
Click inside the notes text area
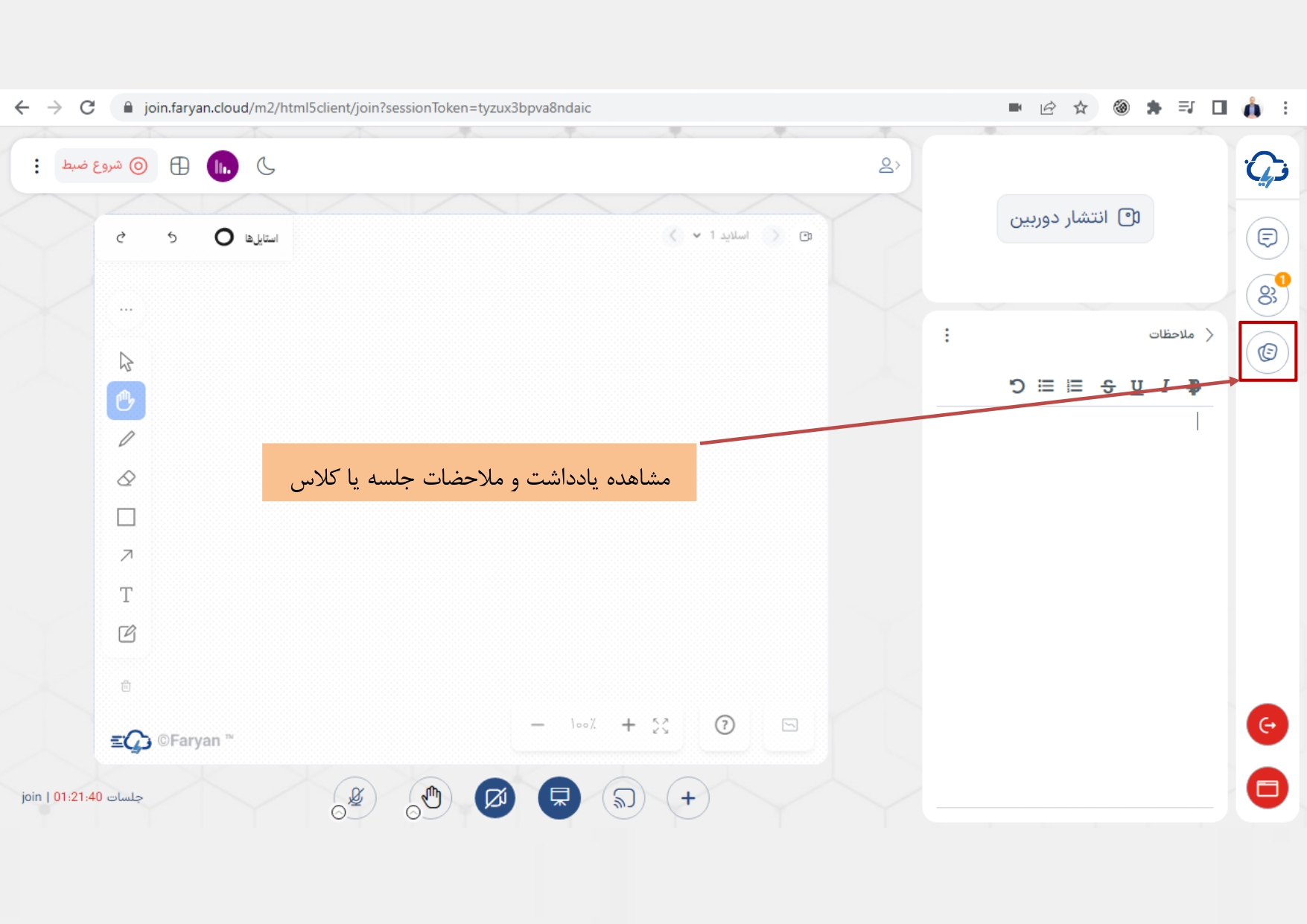click(x=1074, y=596)
